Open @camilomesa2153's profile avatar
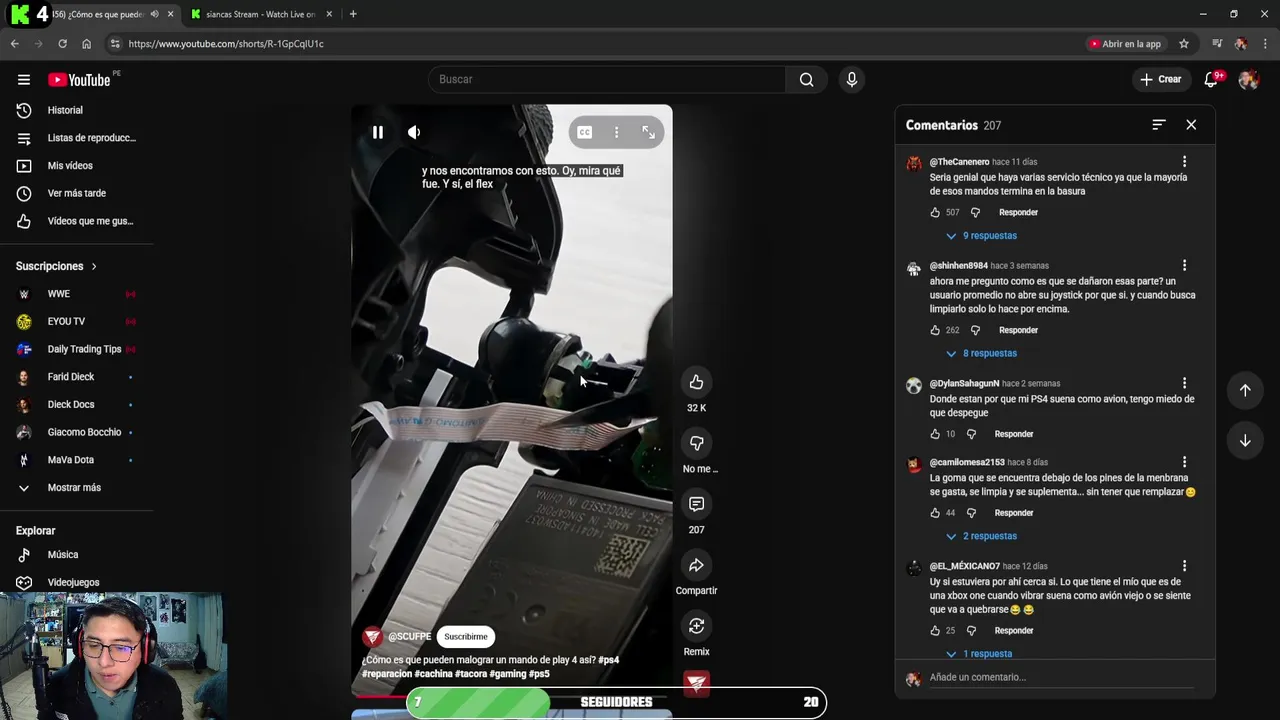The height and width of the screenshot is (720, 1280). [x=914, y=465]
